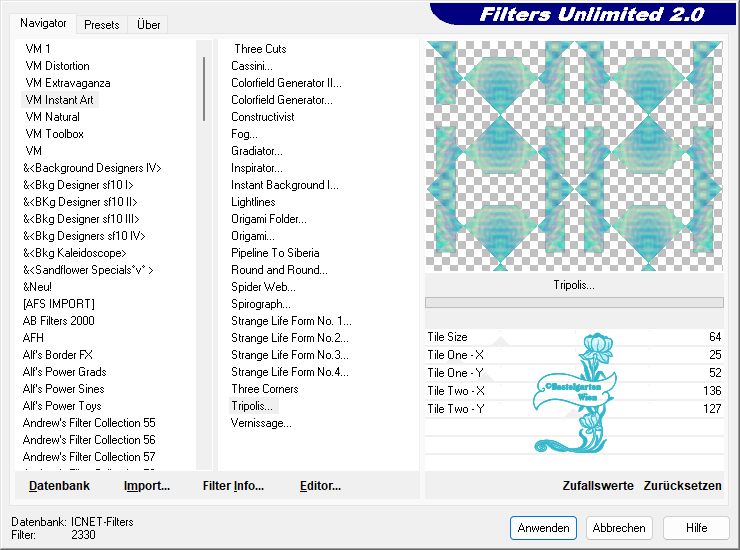740x550 pixels.
Task: Adjust the Tile Two - X slider
Action: 574,391
